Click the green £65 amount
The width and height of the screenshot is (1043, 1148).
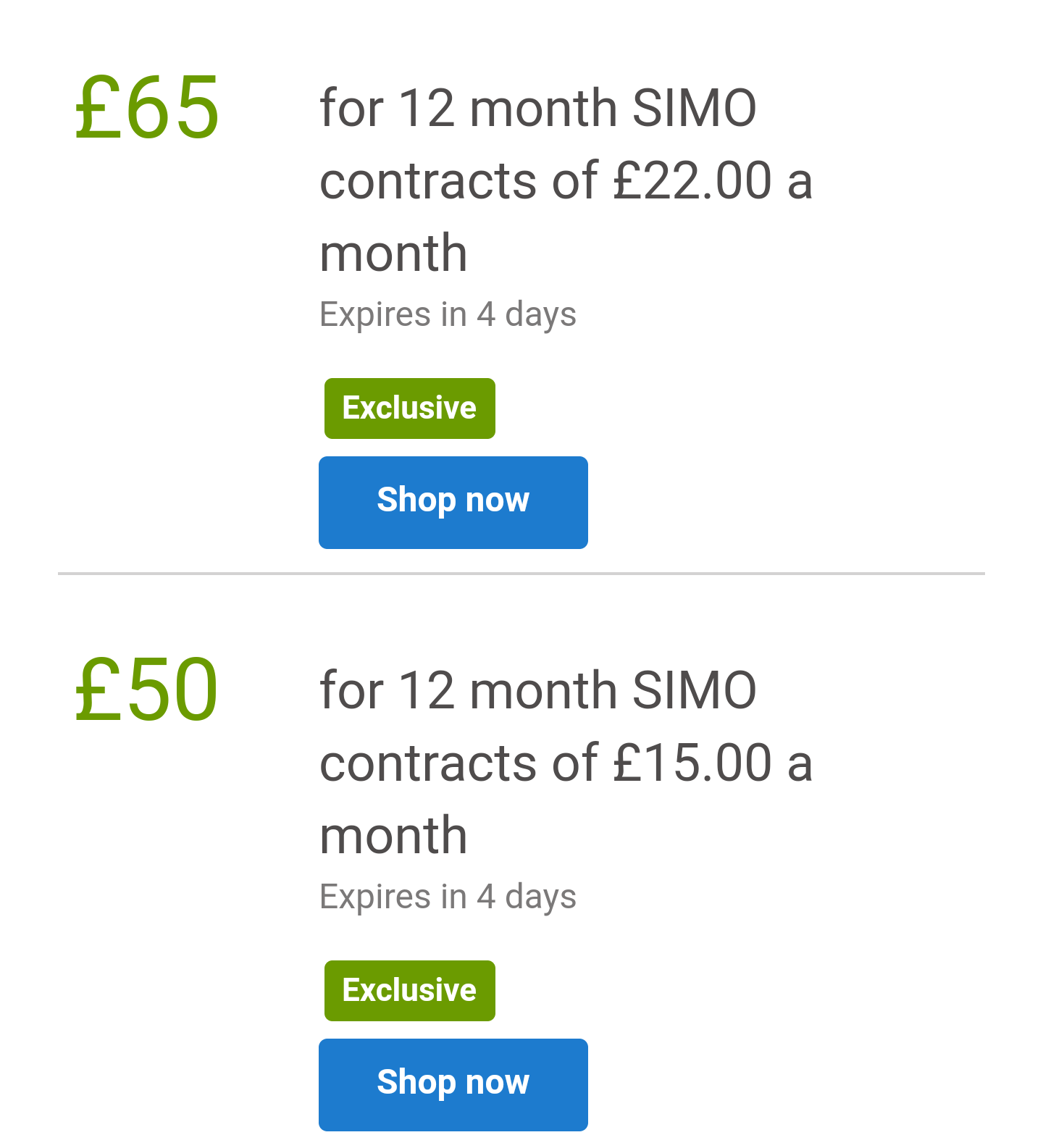(x=147, y=108)
